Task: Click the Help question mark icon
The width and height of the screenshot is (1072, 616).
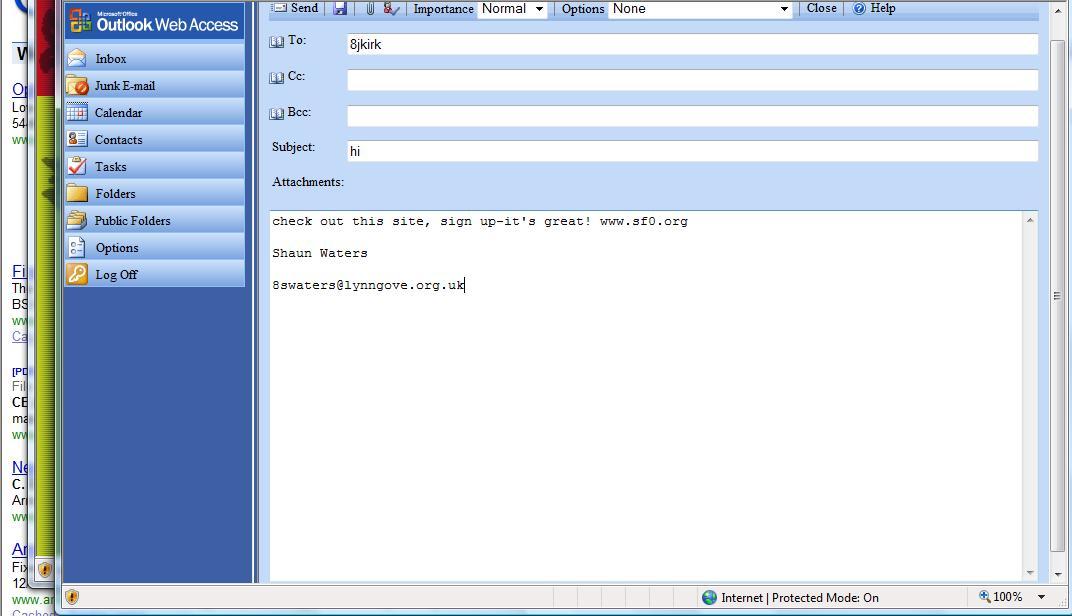Action: point(859,9)
